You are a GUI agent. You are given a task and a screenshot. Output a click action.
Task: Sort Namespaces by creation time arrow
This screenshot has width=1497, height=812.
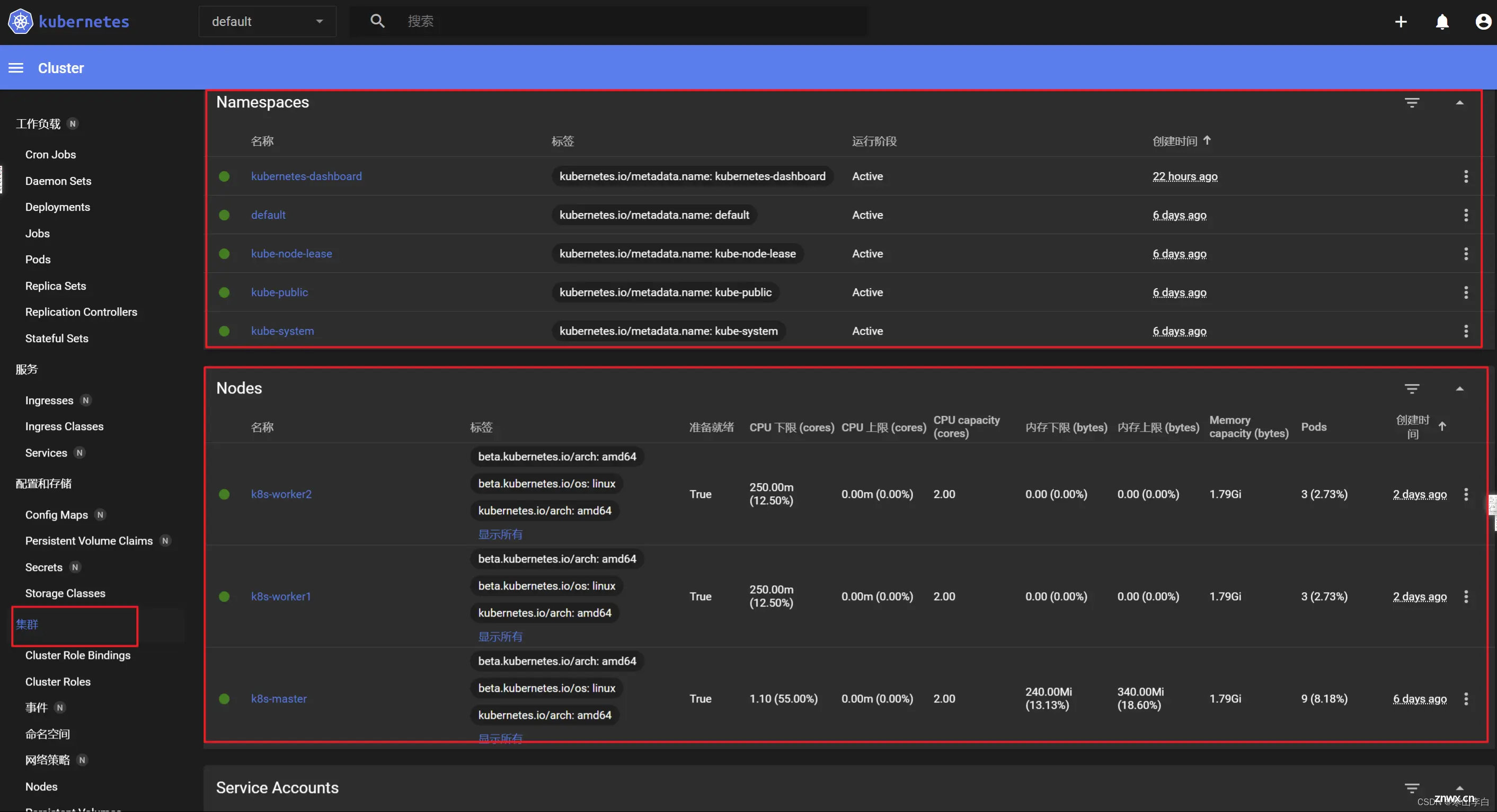pyautogui.click(x=1207, y=140)
